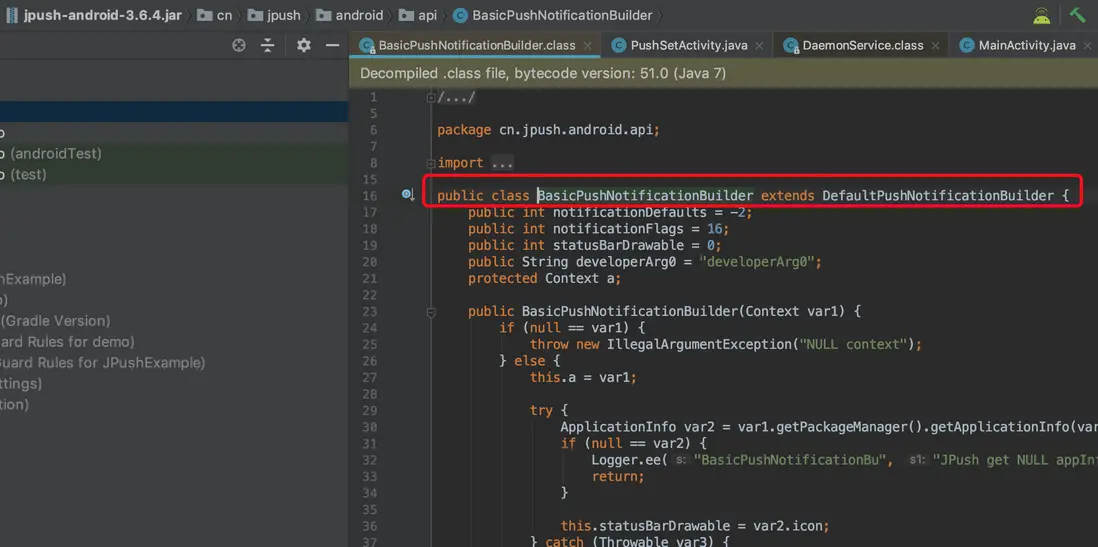Viewport: 1098px width, 547px height.
Task: Click the Android device run configuration icon
Action: pyautogui.click(x=1042, y=15)
